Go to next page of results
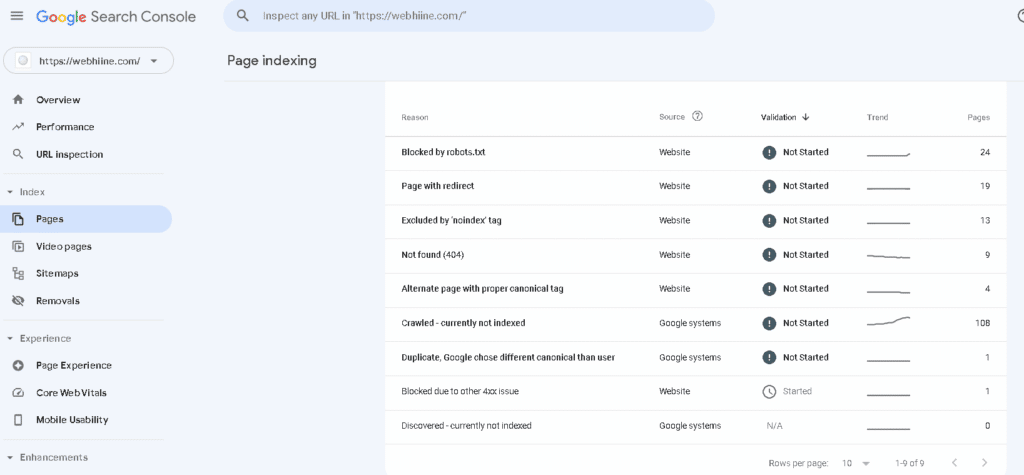 point(985,463)
